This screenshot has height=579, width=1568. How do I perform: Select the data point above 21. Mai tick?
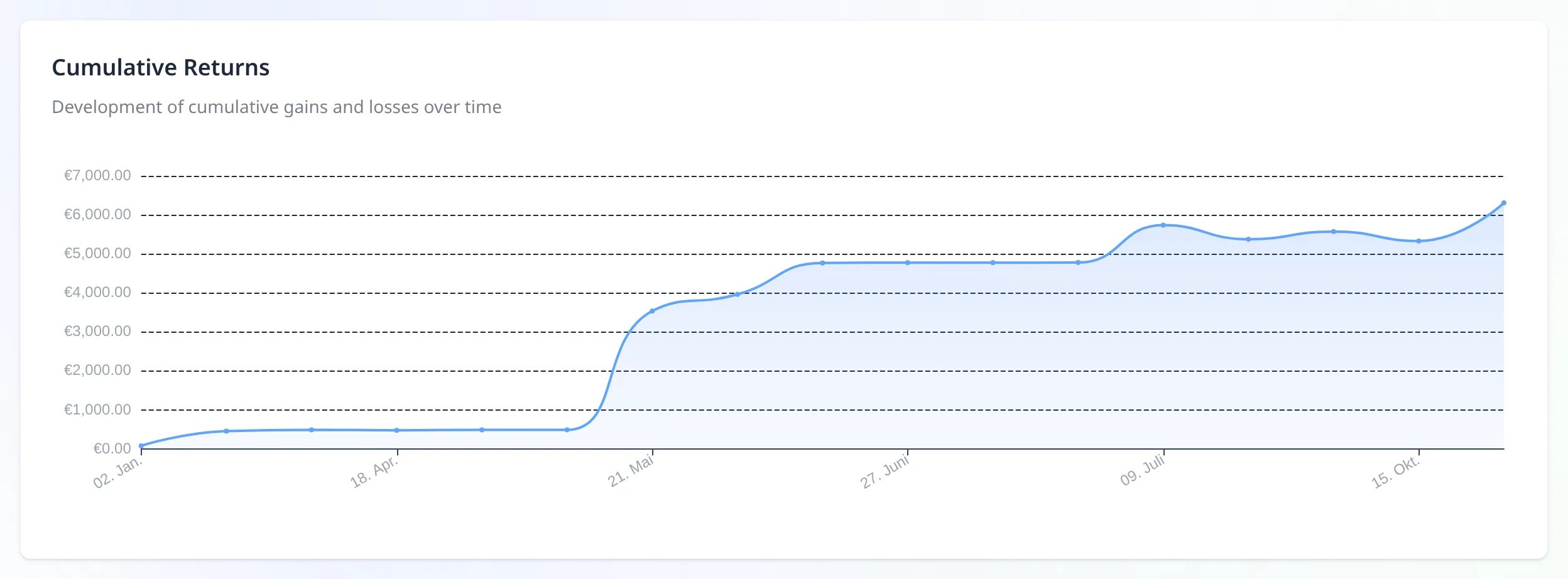652,311
